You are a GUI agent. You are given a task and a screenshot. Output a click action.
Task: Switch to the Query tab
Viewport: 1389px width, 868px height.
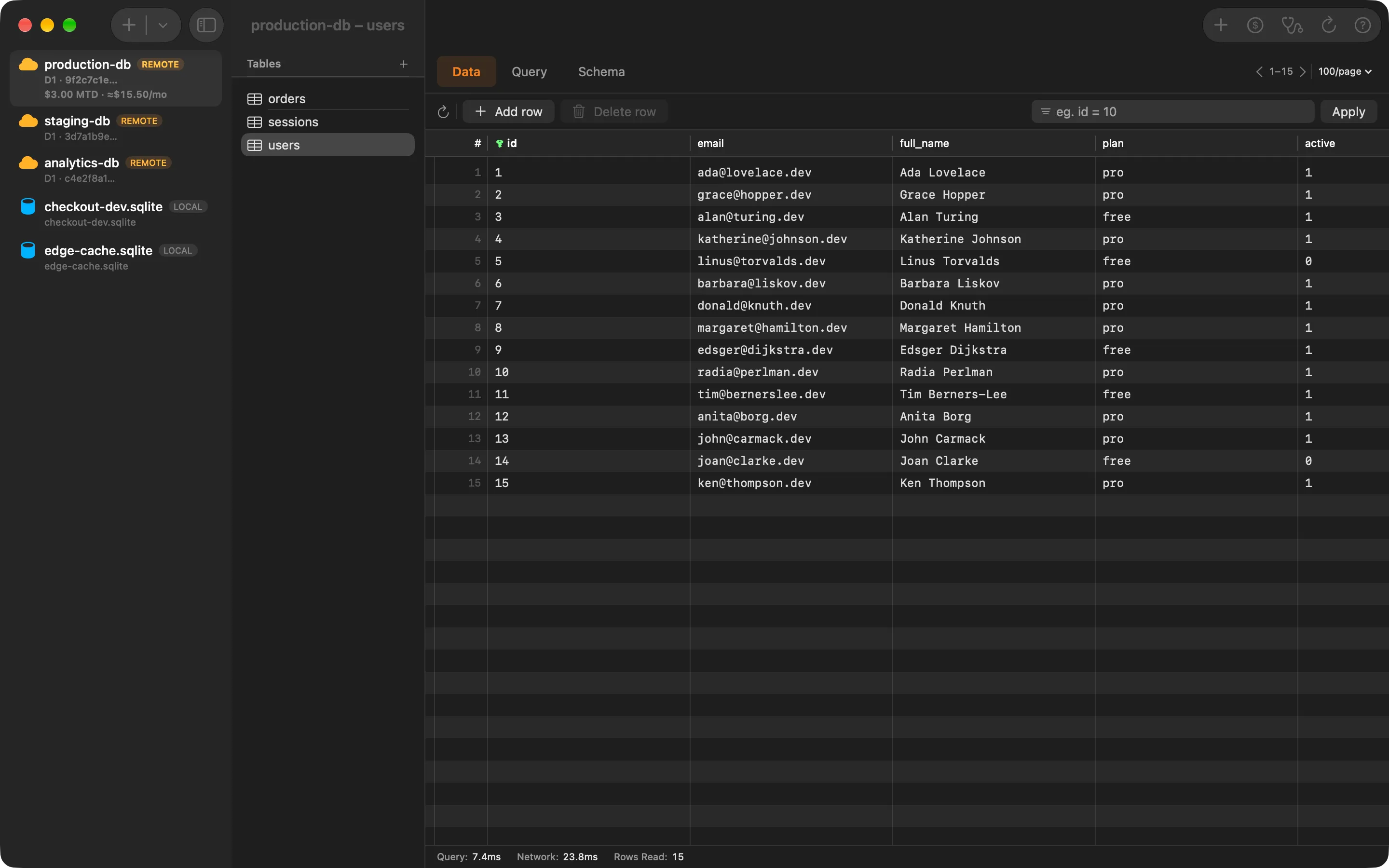pyautogui.click(x=529, y=72)
